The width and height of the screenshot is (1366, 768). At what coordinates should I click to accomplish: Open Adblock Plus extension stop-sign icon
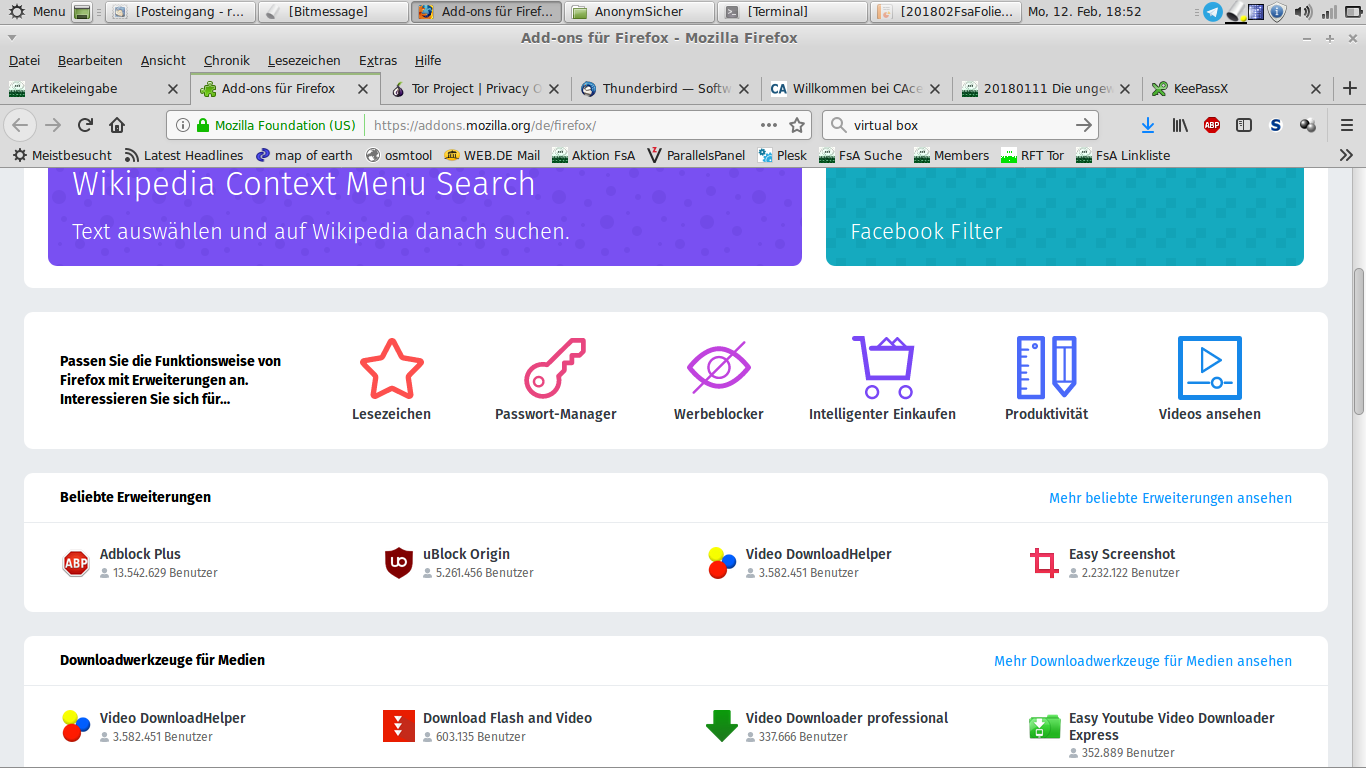pos(76,564)
